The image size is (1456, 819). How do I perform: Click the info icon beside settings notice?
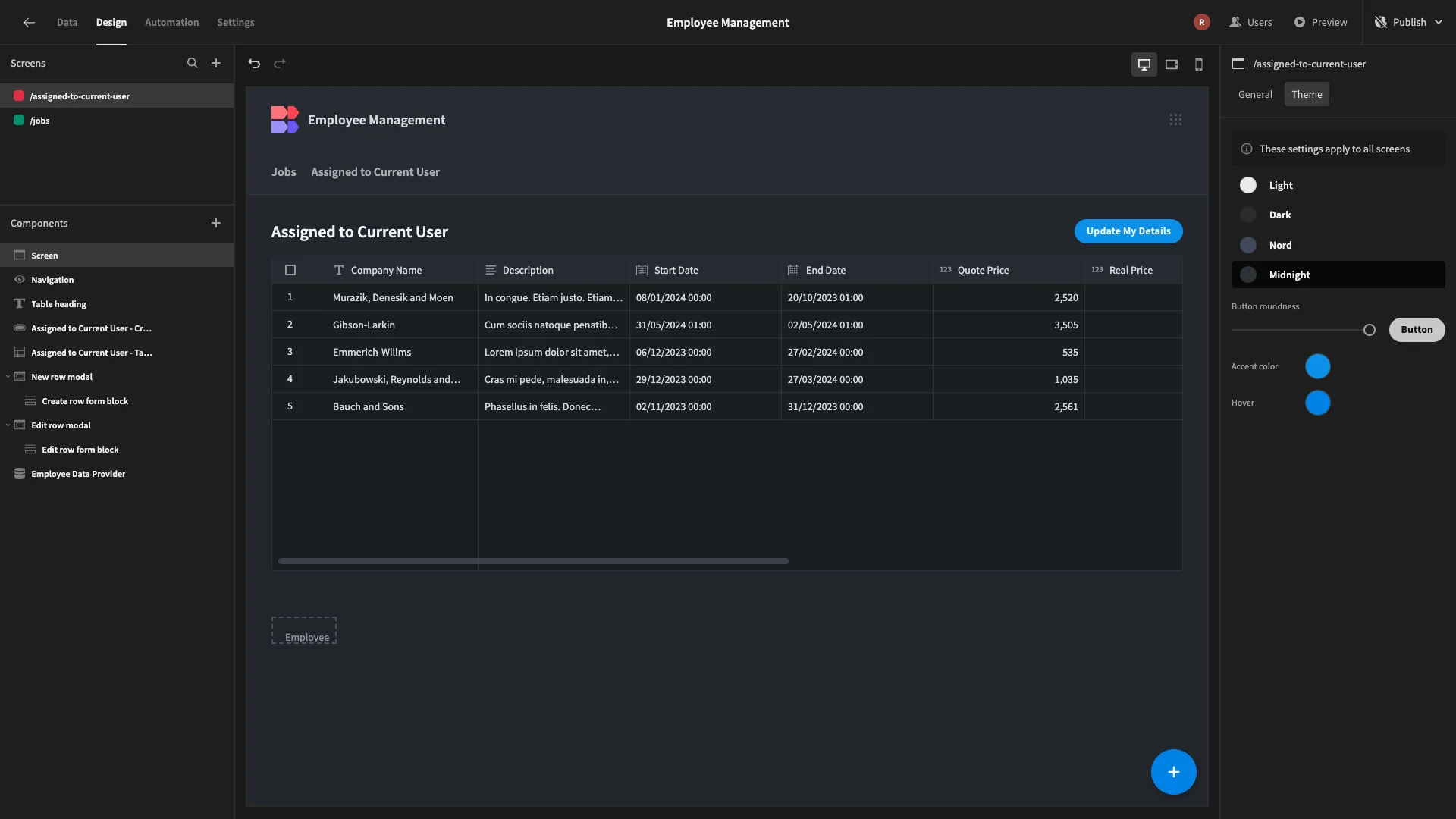click(1247, 149)
